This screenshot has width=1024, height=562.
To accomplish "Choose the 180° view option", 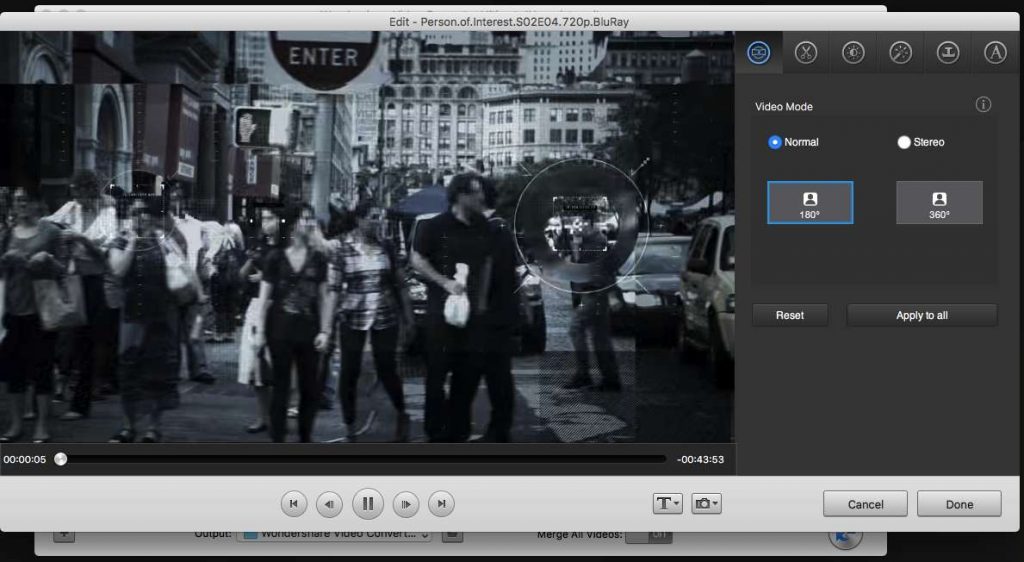I will (810, 203).
